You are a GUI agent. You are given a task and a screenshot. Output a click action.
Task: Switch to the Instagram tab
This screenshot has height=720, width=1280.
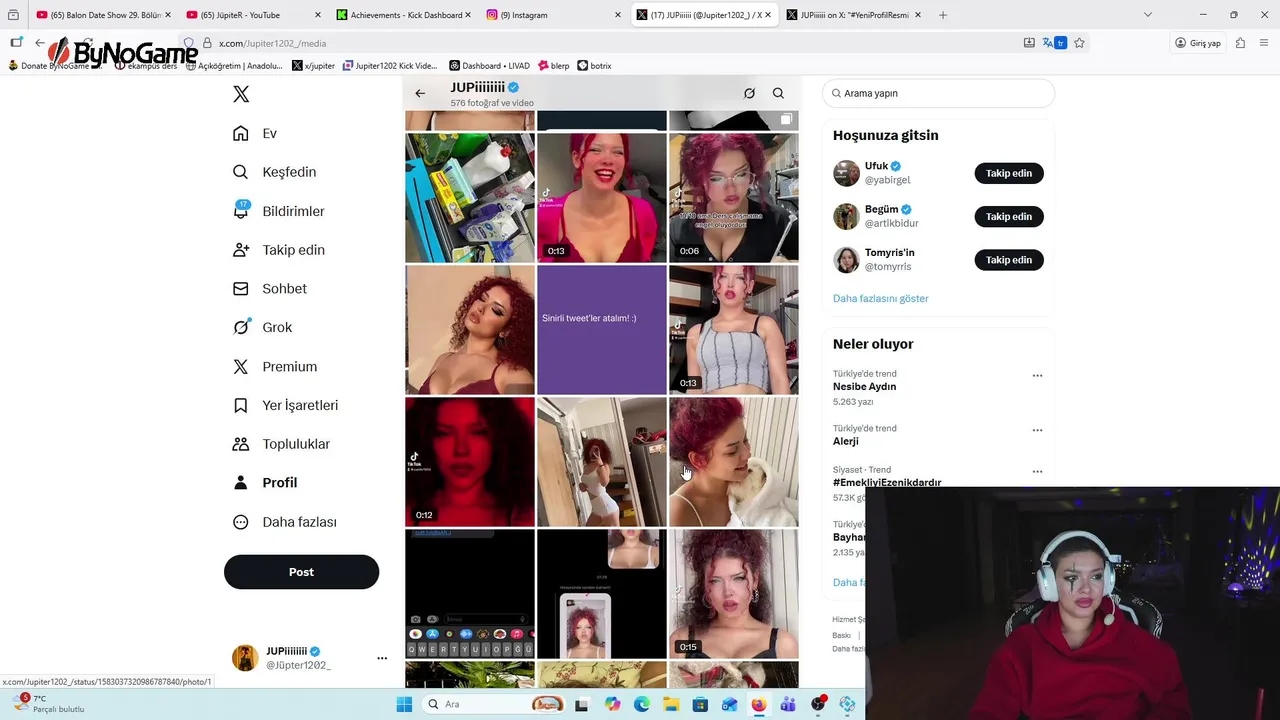pos(553,15)
